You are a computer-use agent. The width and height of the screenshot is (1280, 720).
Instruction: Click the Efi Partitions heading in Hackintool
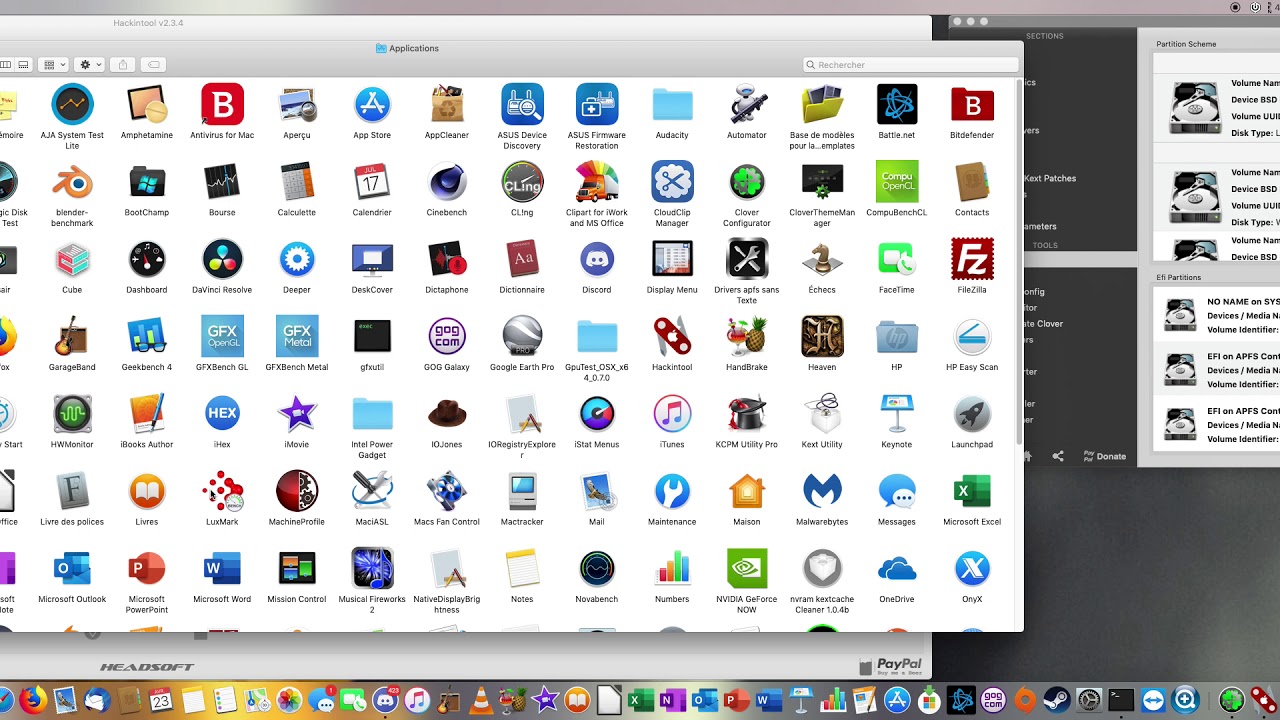tap(1179, 277)
